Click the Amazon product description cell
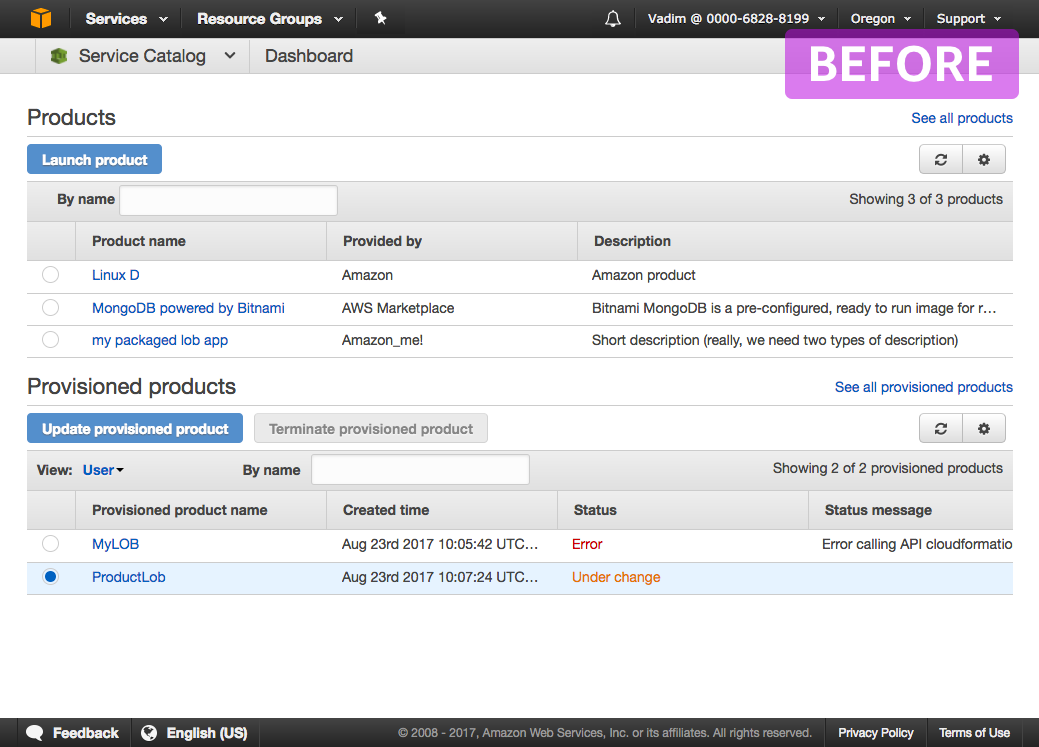The image size is (1039, 747). click(643, 275)
